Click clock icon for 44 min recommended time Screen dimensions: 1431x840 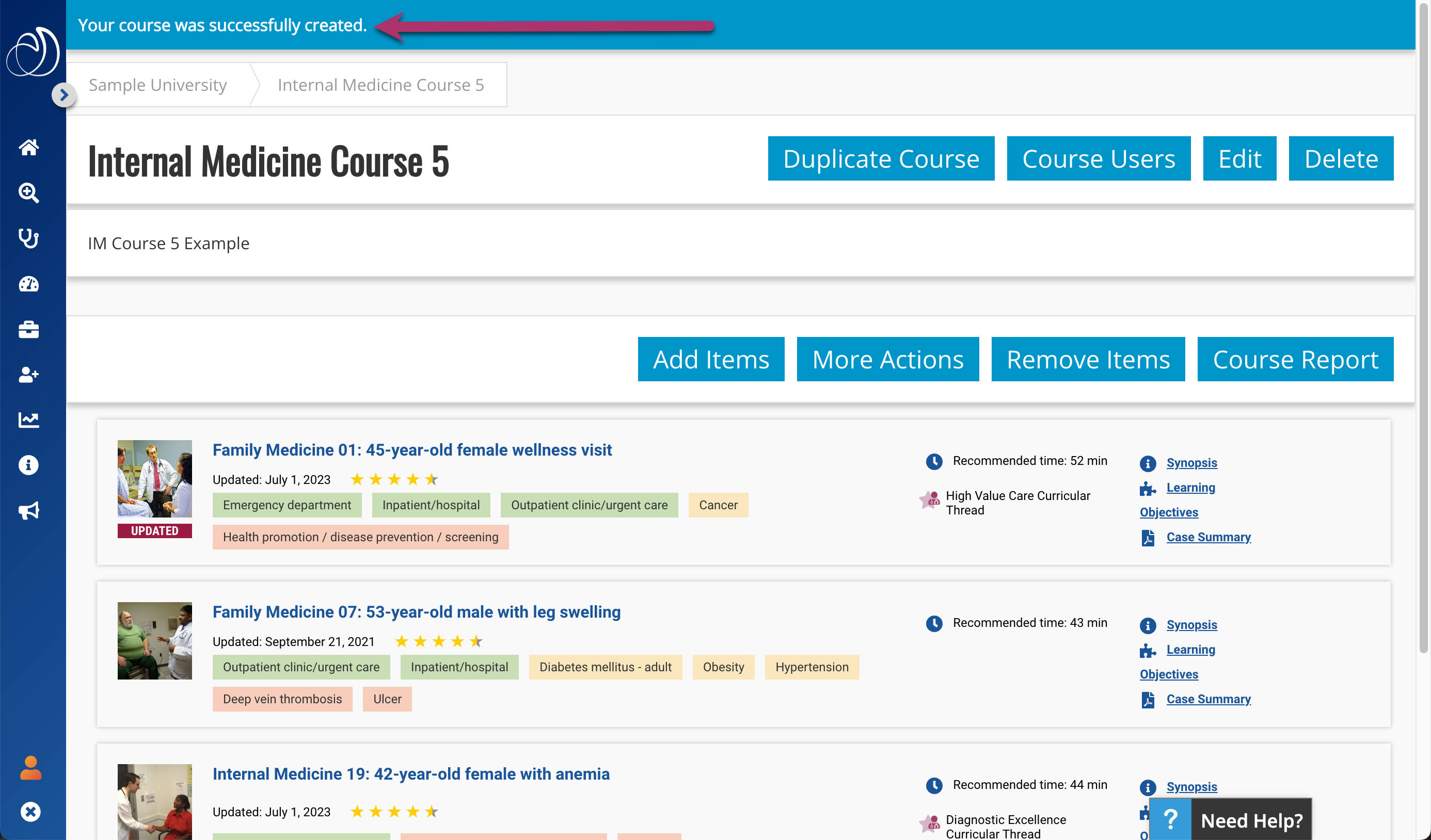point(934,785)
